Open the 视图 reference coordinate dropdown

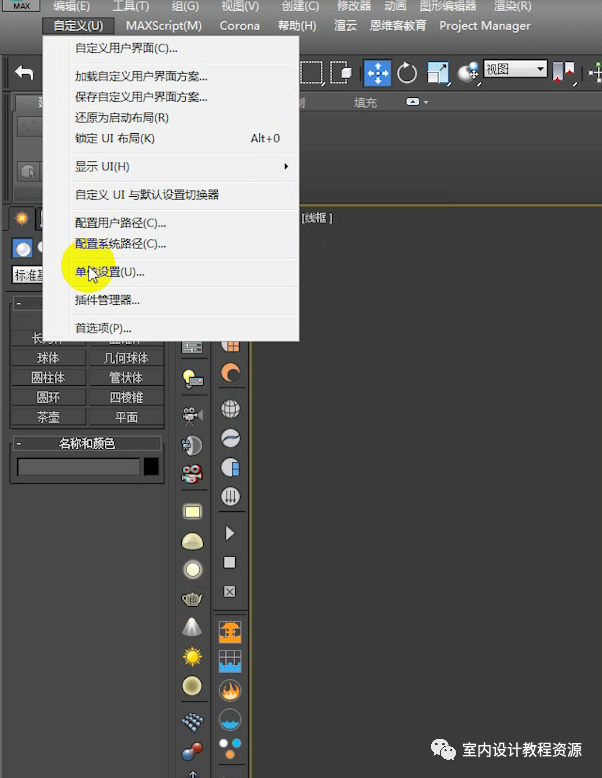pos(515,68)
